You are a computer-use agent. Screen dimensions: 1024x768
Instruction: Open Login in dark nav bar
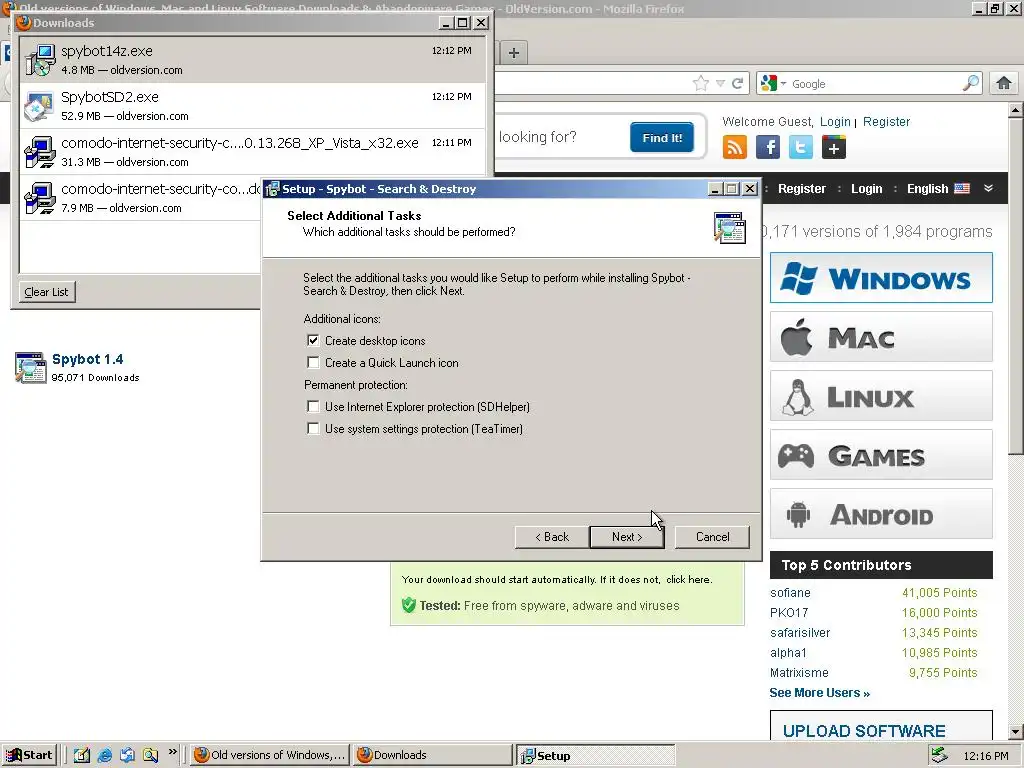tap(866, 189)
